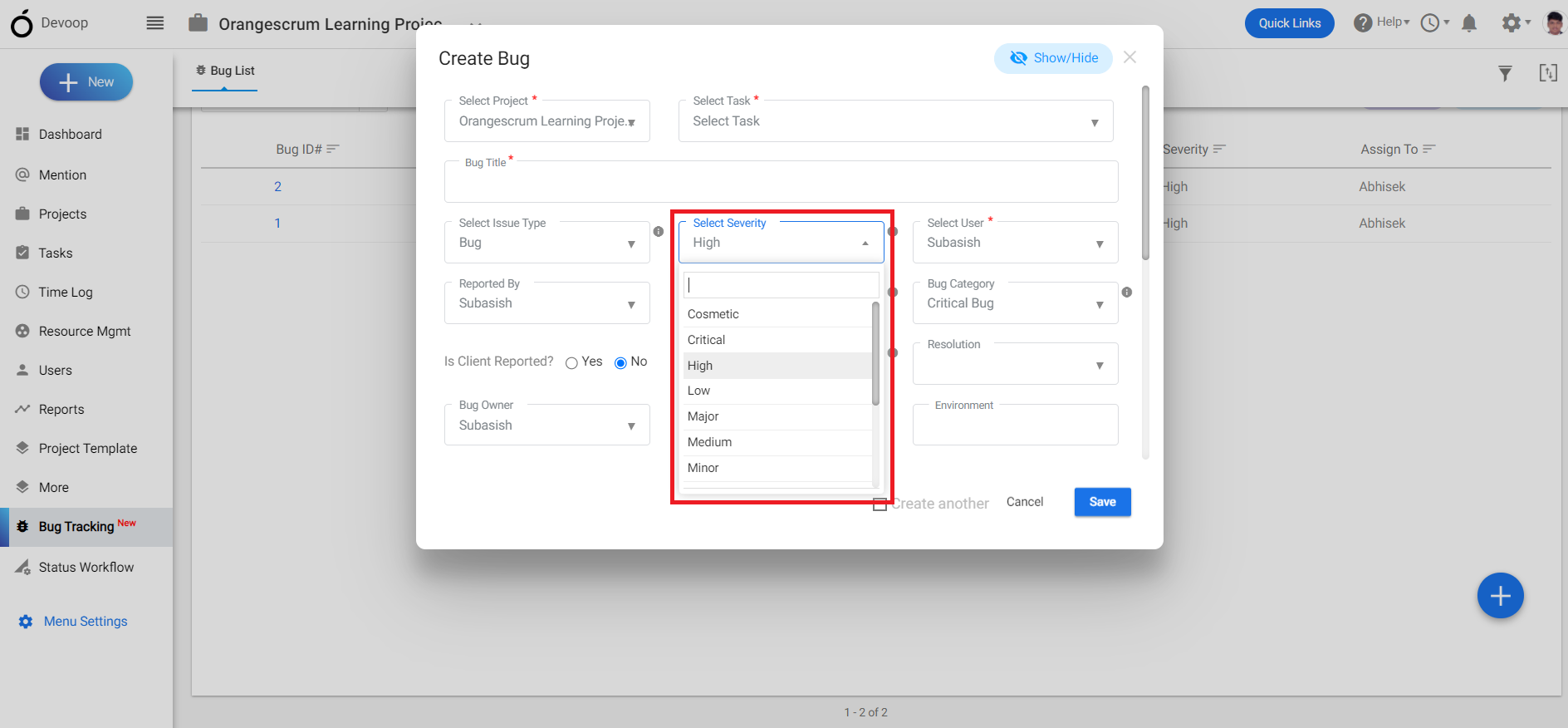This screenshot has width=1568, height=728.
Task: Click the Bug Title input field
Action: point(782,182)
